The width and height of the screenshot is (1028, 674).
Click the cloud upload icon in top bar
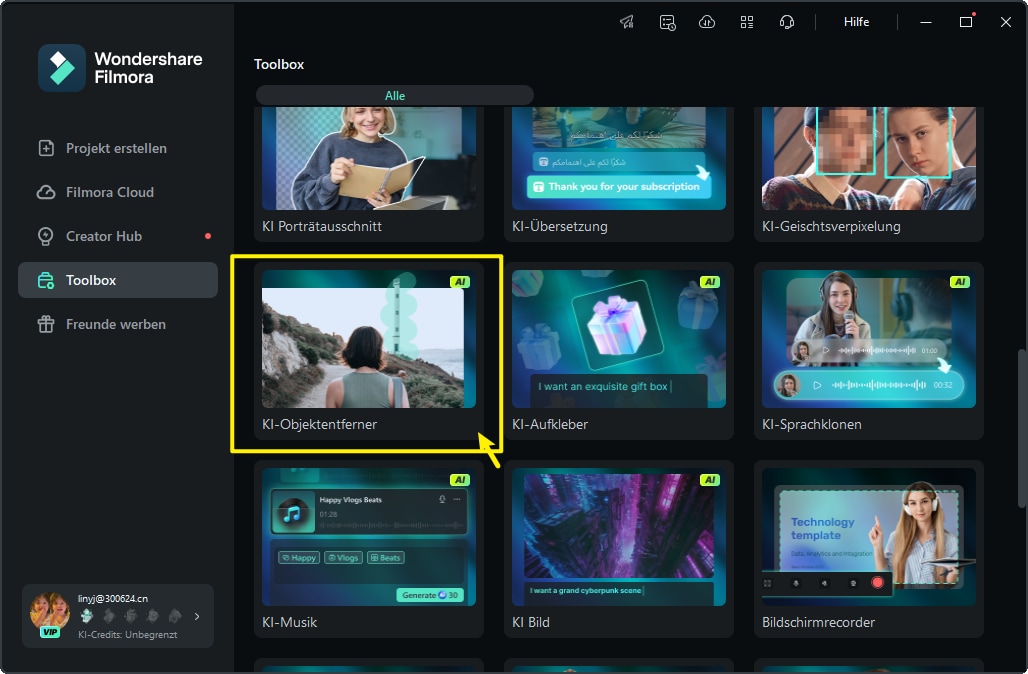[707, 22]
